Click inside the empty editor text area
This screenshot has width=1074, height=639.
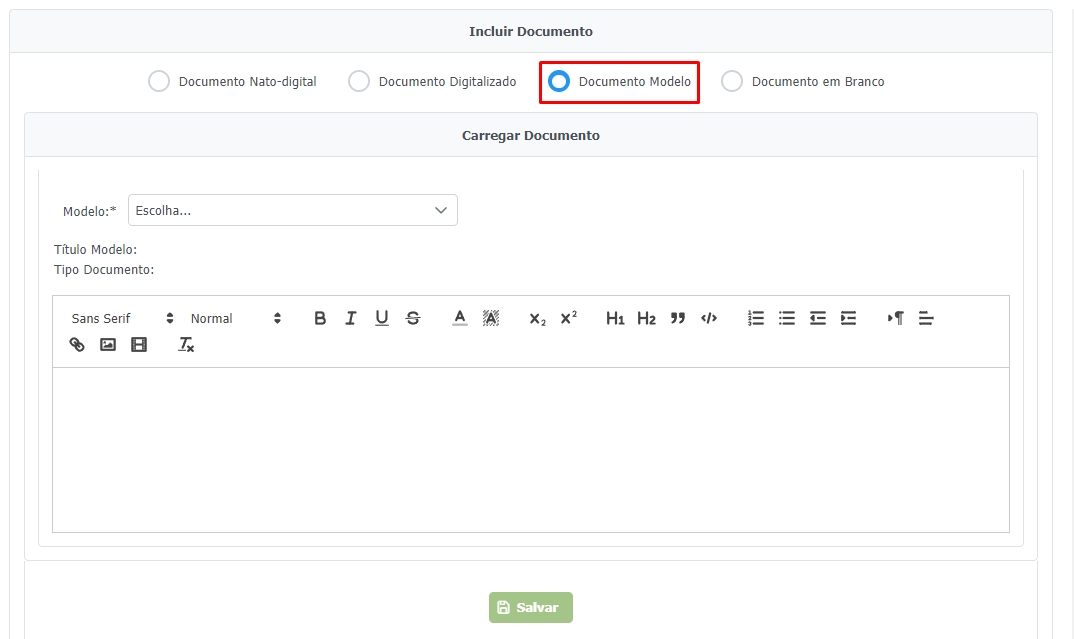530,449
